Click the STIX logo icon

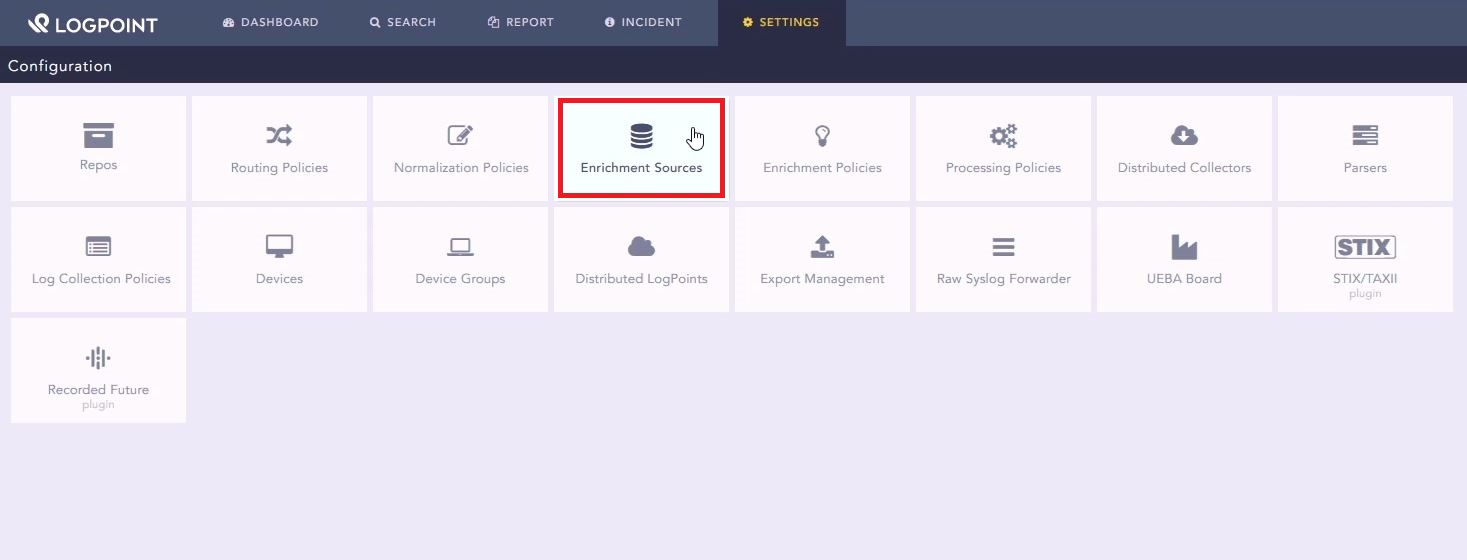[1365, 247]
